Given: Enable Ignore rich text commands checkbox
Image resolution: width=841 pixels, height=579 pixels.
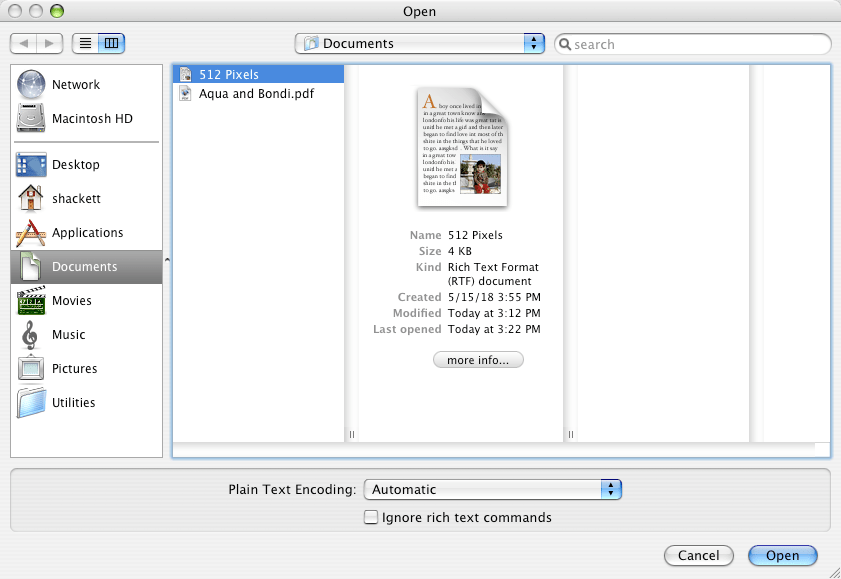Looking at the screenshot, I should (x=371, y=517).
